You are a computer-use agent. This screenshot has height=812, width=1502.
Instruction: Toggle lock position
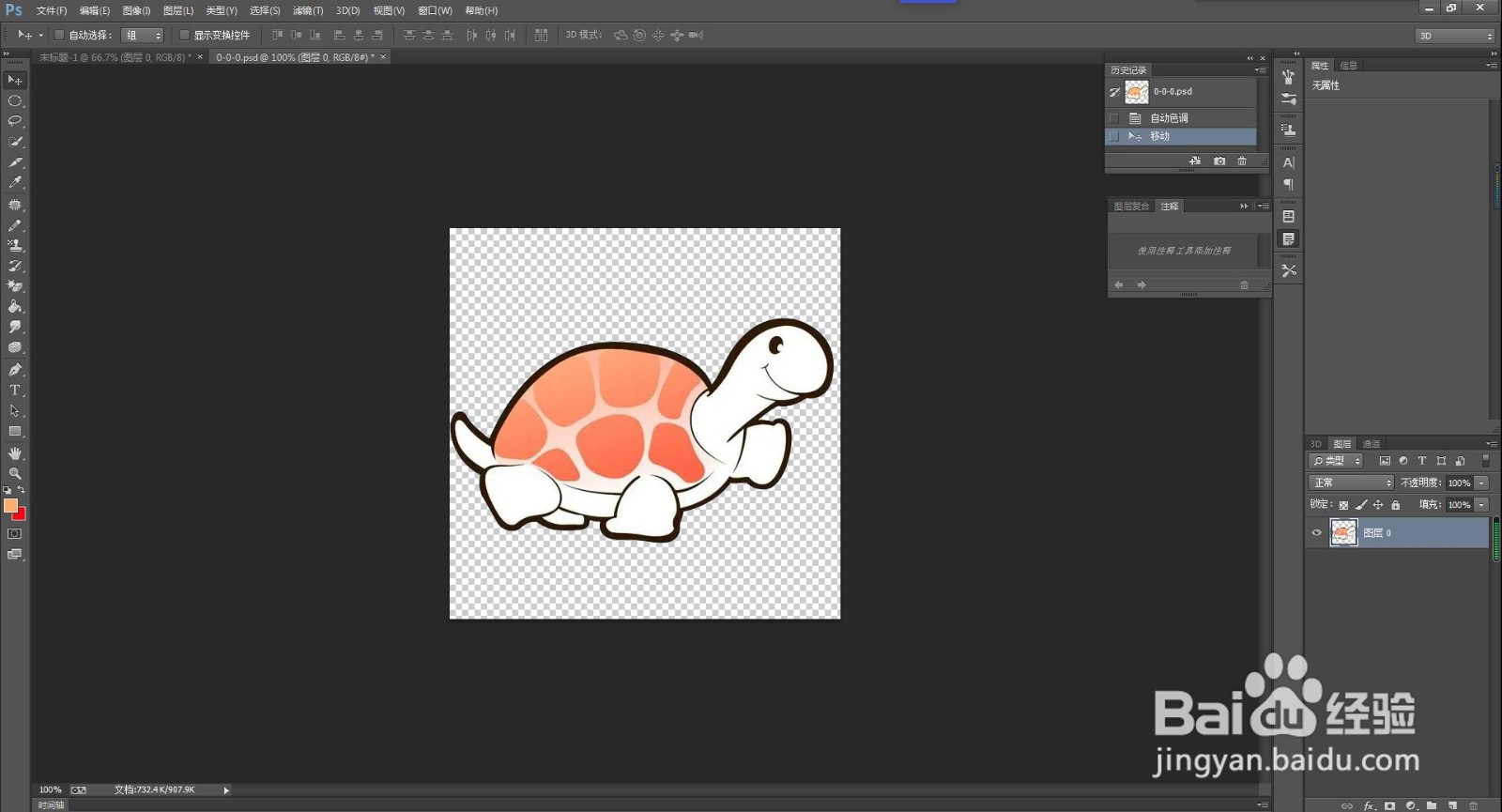pos(1378,505)
